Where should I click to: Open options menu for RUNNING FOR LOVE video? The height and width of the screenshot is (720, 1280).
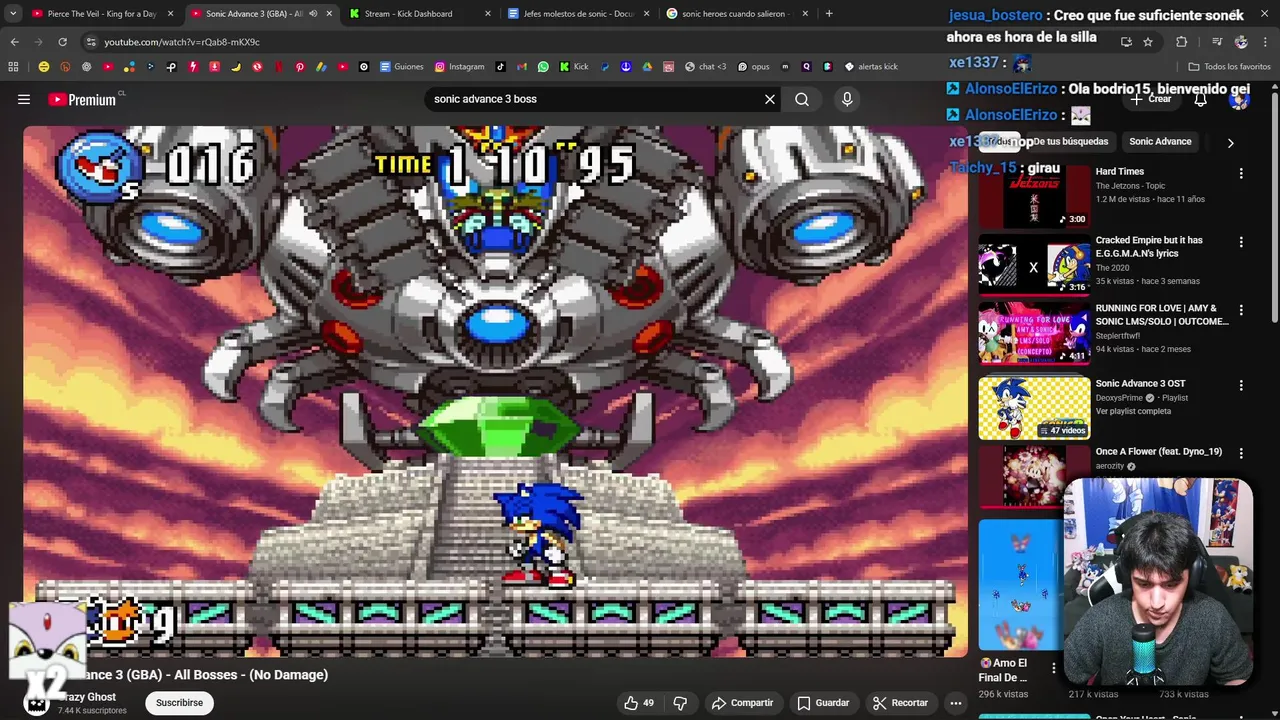[1241, 310]
